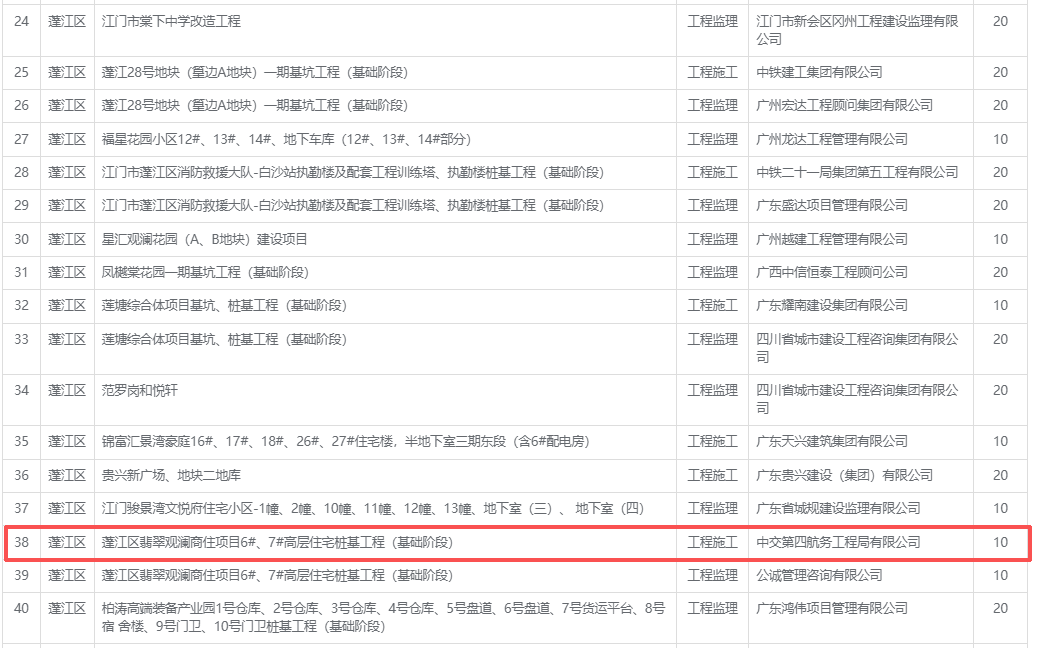Select company cell 中铁建工集团有限公司
Screen dimensions: 1059x648
819,72
